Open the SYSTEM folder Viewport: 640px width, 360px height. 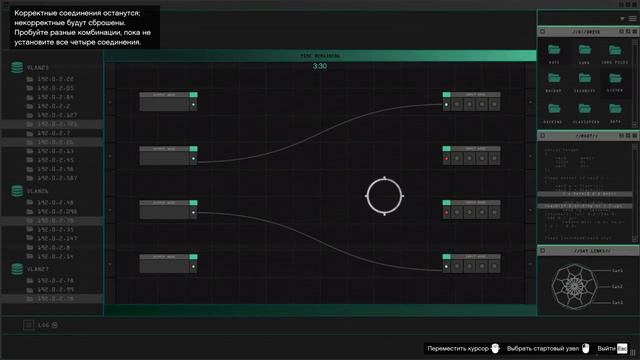pyautogui.click(x=615, y=82)
